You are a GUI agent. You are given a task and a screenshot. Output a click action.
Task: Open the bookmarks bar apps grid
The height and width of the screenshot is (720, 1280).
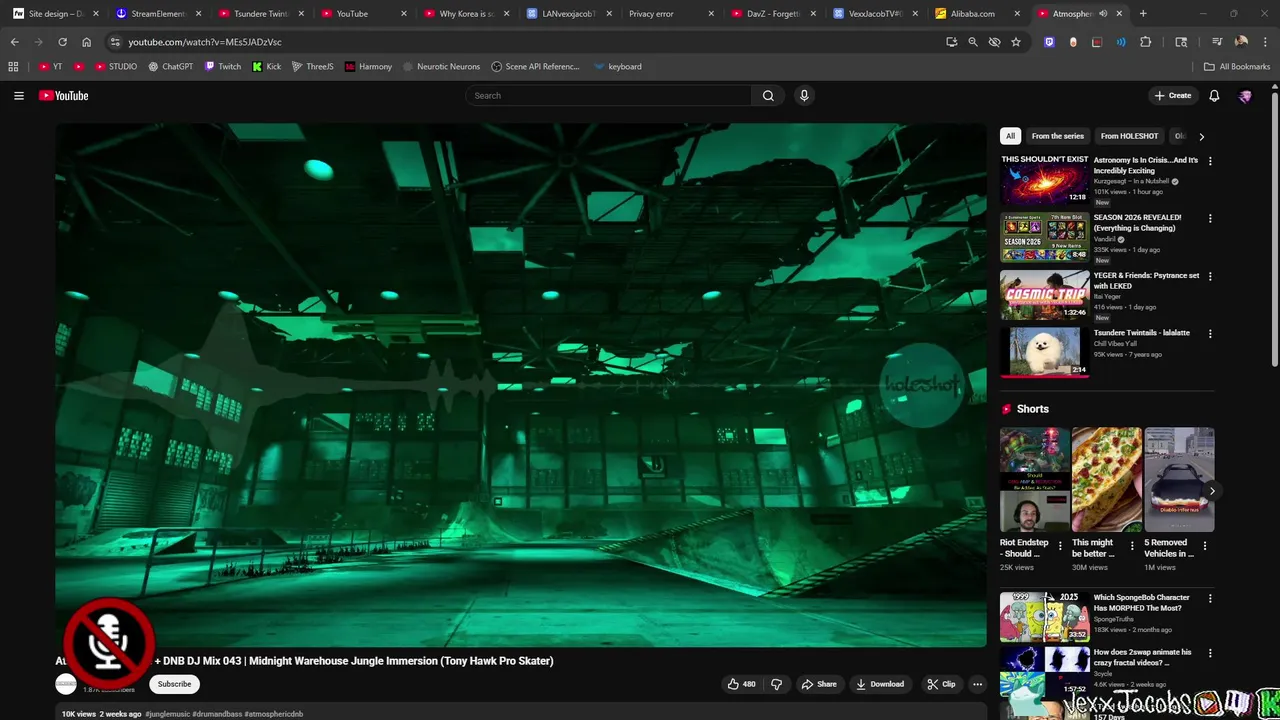pos(13,67)
